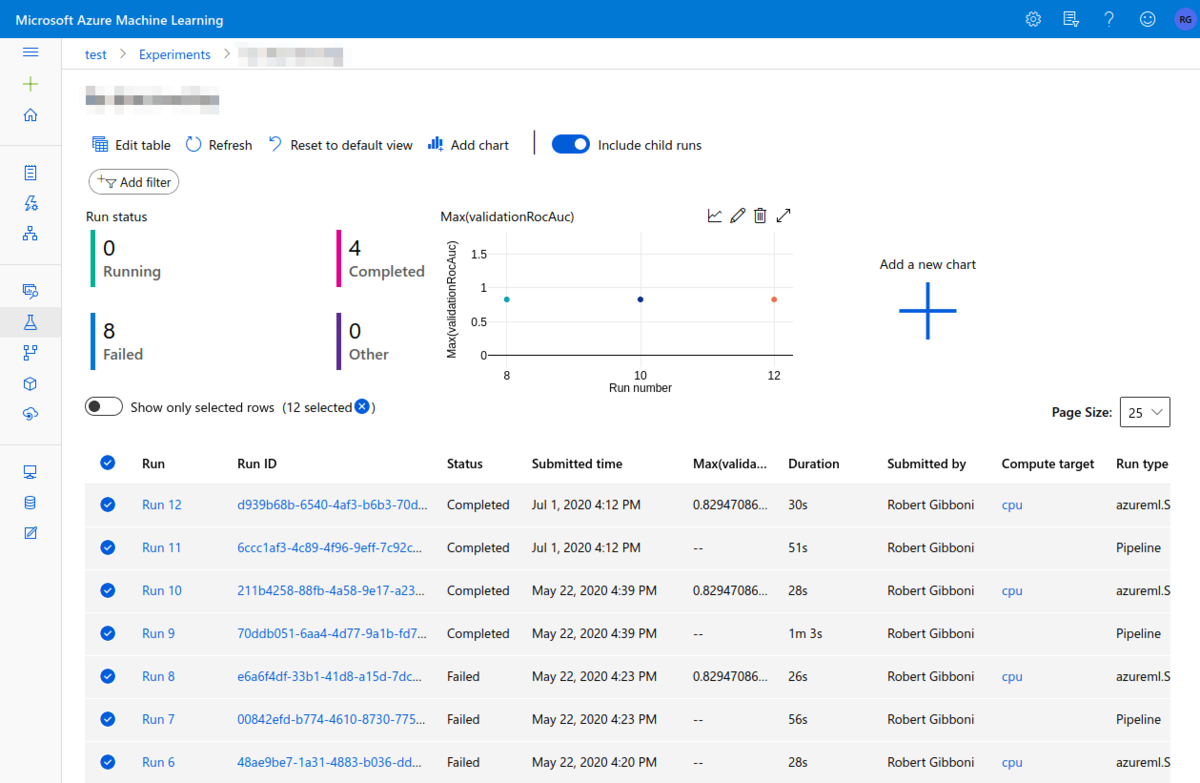The image size is (1200, 783).
Task: Uncheck the Run 12 row checkbox
Action: [107, 505]
